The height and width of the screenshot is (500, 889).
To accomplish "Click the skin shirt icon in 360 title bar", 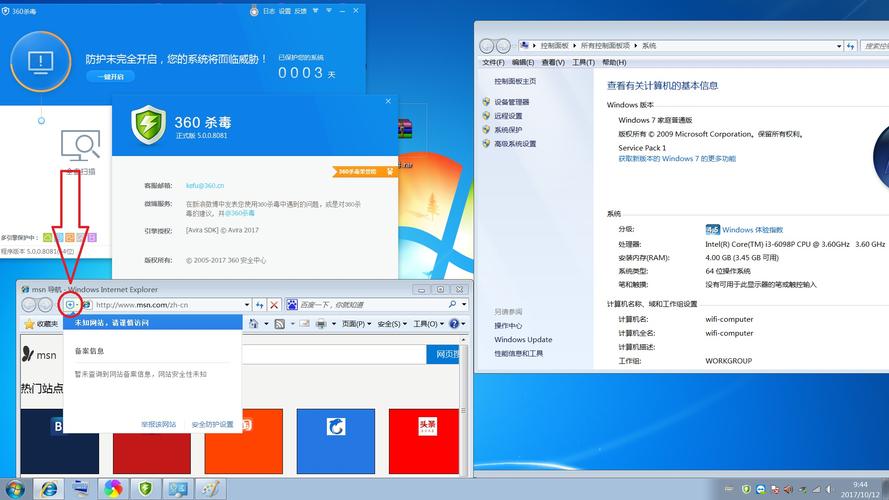I will 315,11.
